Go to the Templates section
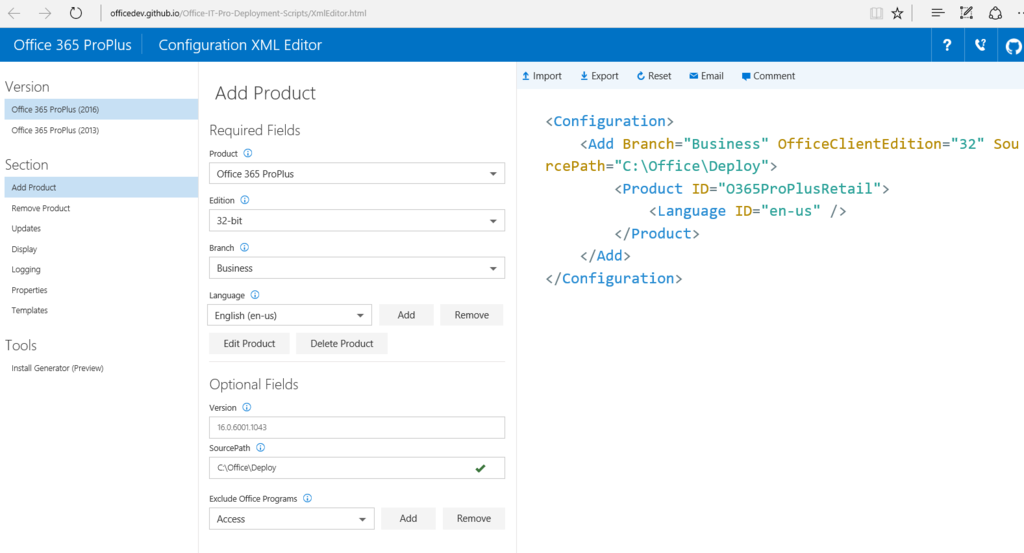 pos(30,311)
